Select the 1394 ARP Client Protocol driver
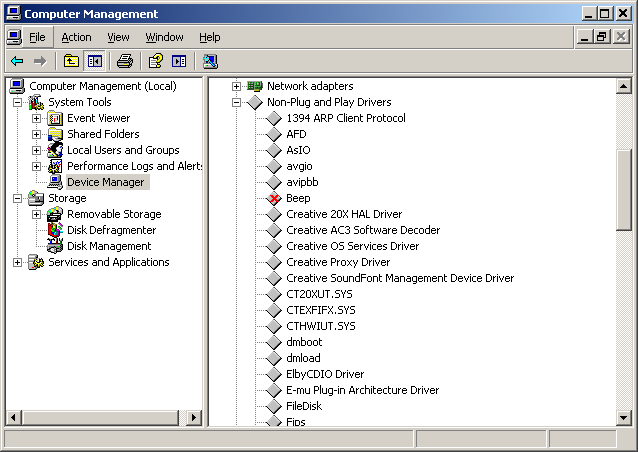Viewport: 638px width, 452px height. click(346, 118)
